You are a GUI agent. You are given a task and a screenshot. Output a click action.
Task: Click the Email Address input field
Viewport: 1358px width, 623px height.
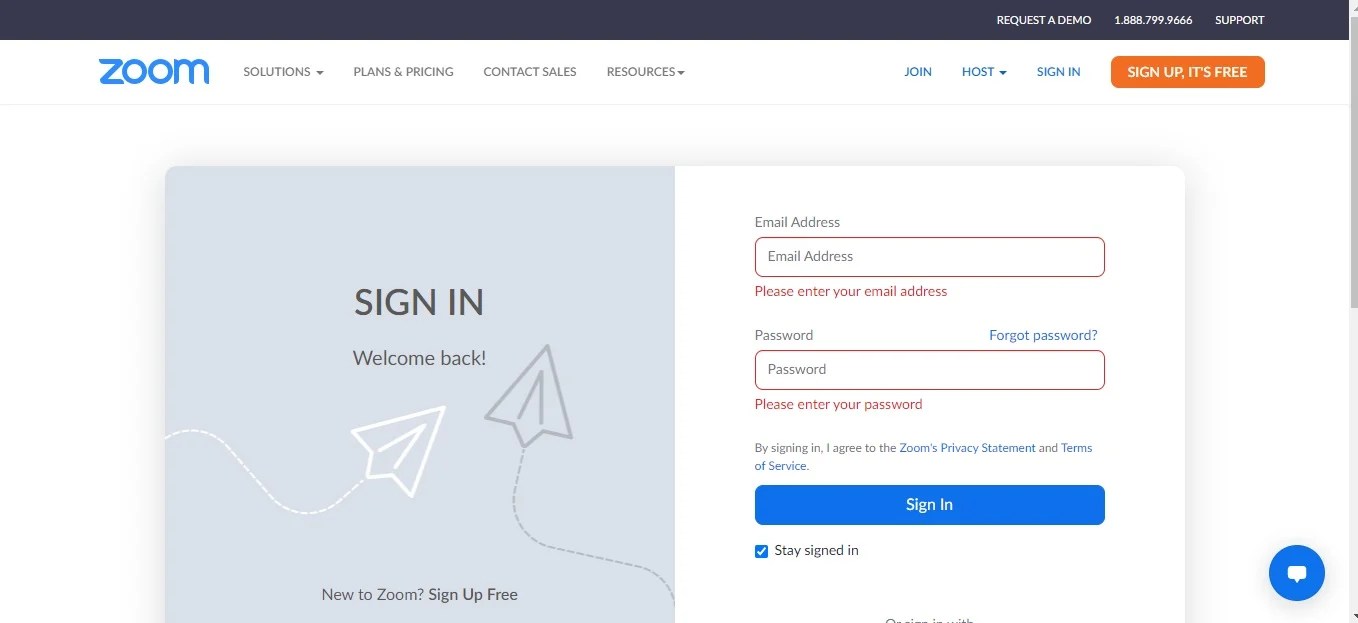coord(929,256)
